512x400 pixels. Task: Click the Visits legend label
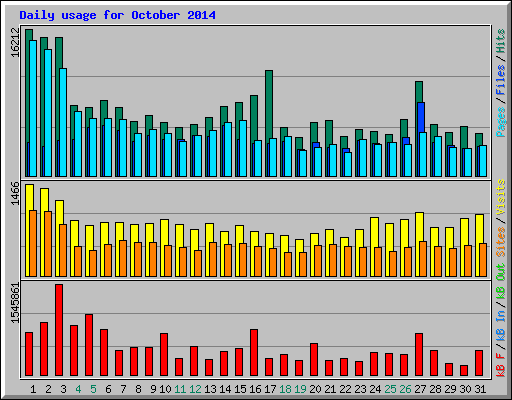pyautogui.click(x=501, y=197)
